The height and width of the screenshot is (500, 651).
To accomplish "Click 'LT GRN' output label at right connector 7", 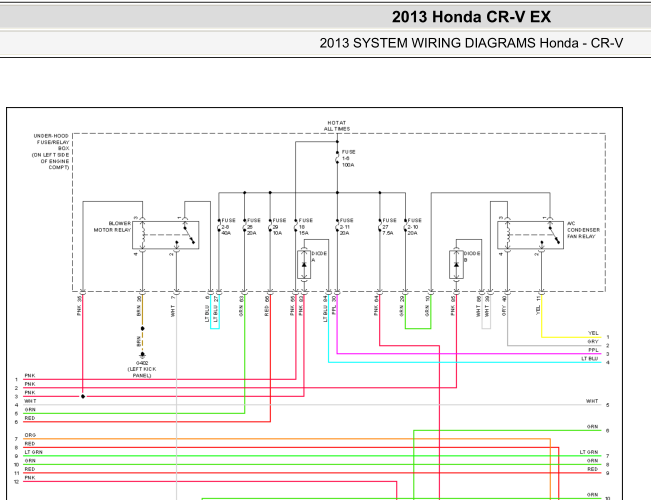I will click(x=589, y=452).
